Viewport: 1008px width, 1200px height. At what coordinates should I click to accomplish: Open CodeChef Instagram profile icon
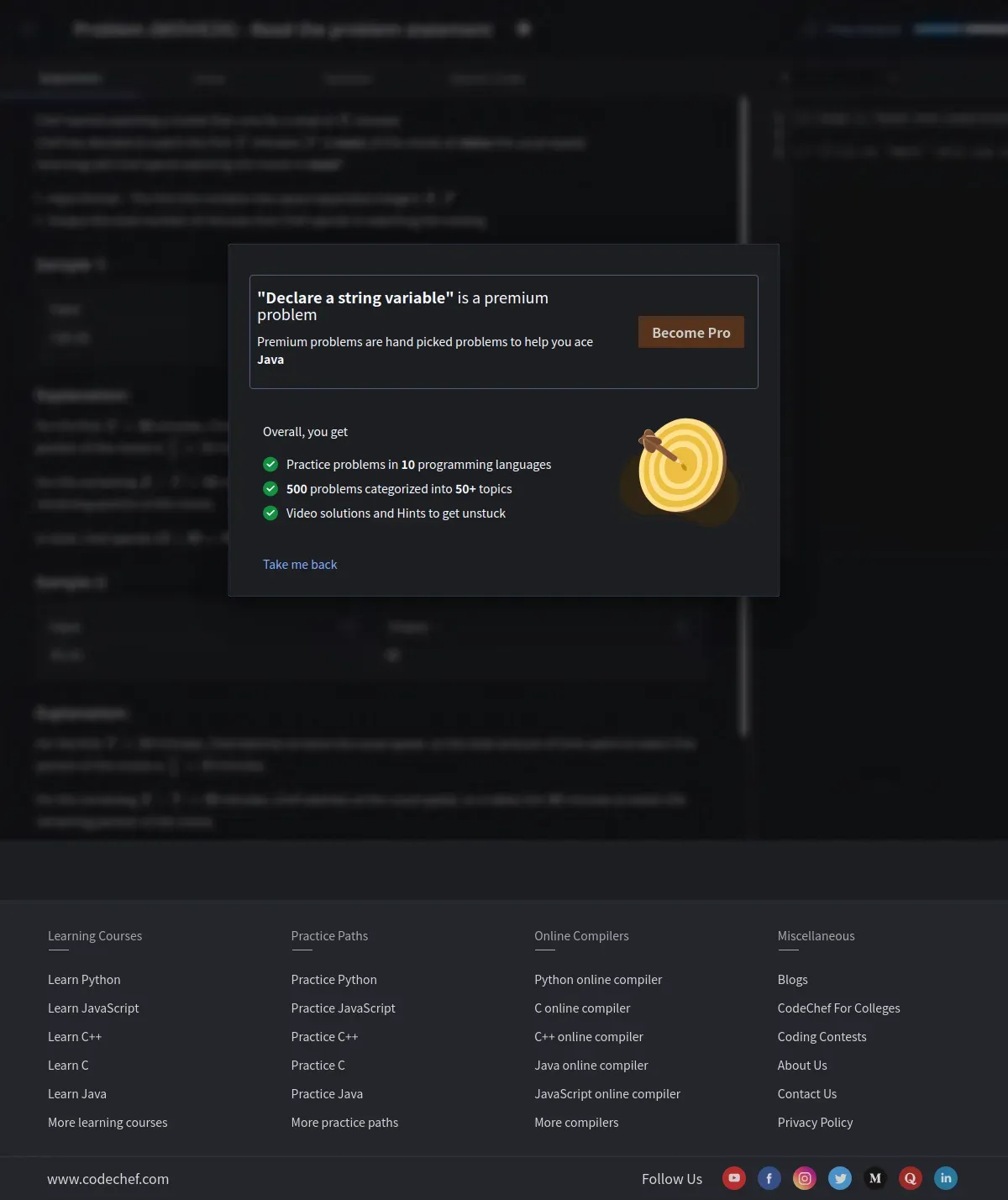click(x=805, y=1178)
